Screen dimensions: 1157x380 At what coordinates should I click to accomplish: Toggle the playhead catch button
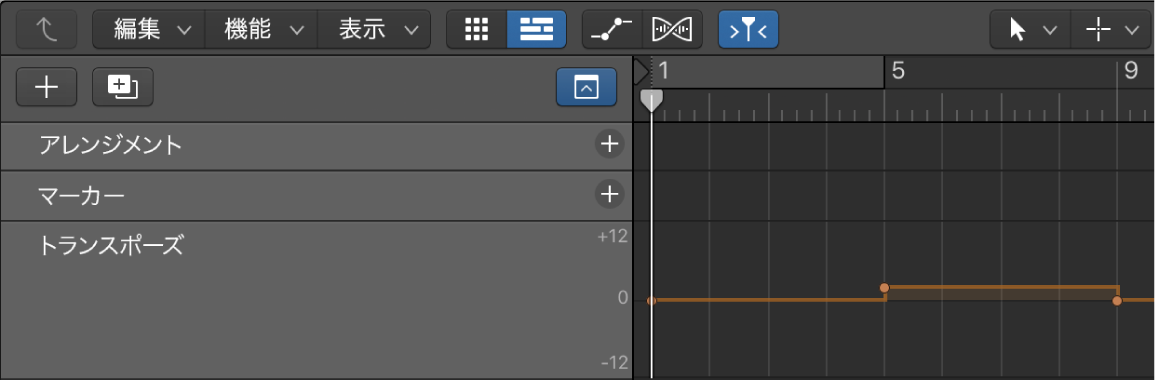tap(748, 30)
